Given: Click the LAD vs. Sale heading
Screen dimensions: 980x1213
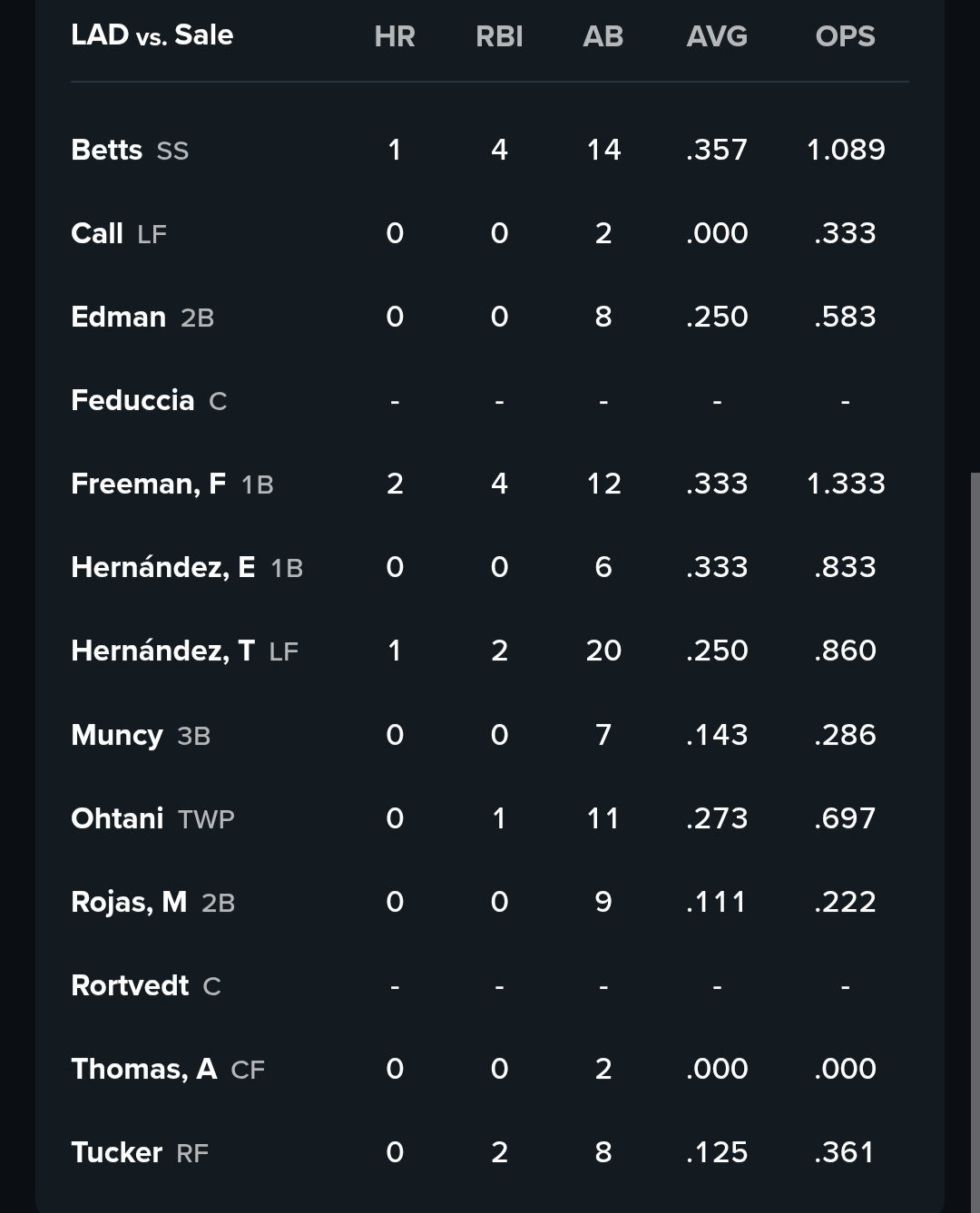Looking at the screenshot, I should click(152, 34).
